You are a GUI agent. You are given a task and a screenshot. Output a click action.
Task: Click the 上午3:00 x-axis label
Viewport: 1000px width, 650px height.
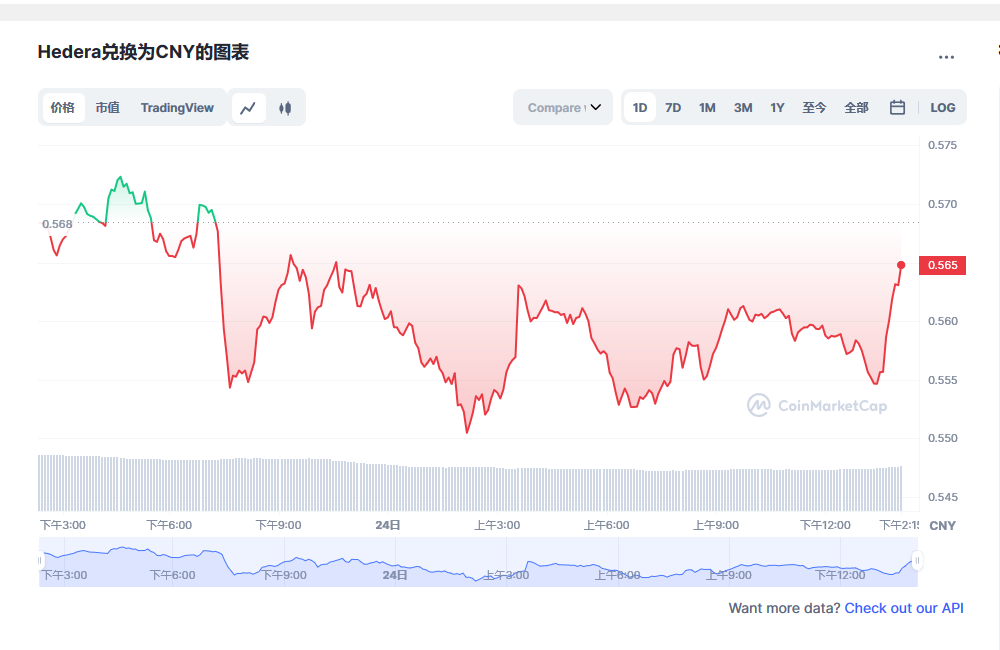click(x=497, y=525)
